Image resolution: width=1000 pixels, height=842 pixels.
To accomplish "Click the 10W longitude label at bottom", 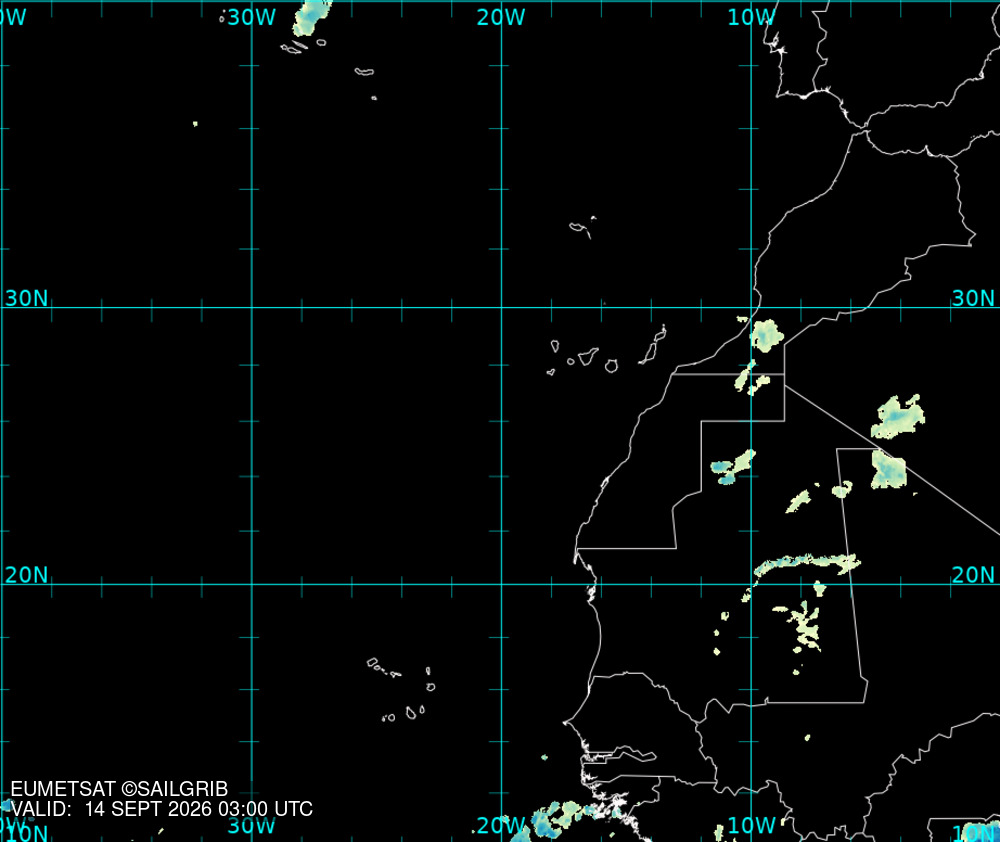I will pyautogui.click(x=751, y=825).
